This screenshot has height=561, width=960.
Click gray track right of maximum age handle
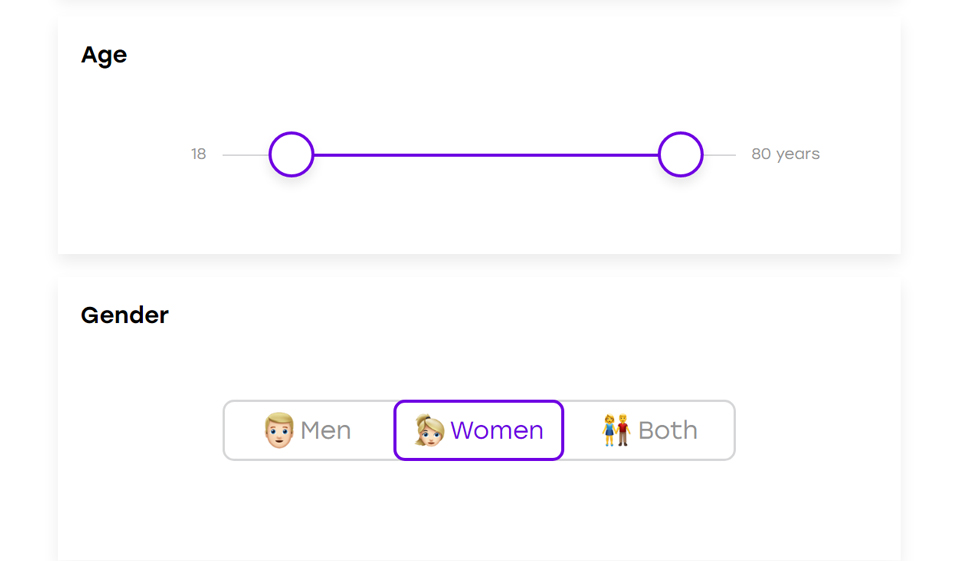[x=720, y=155]
